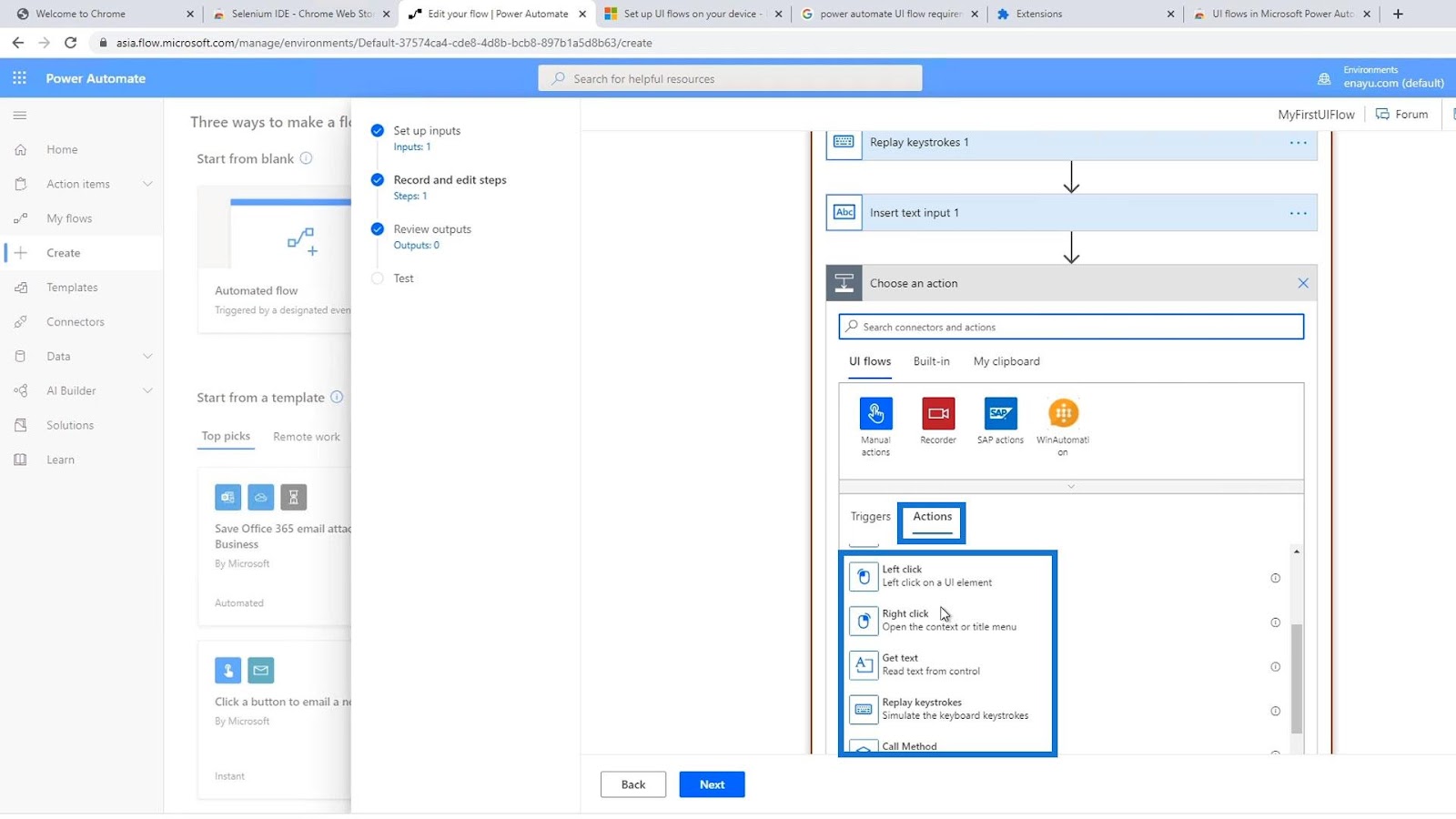Close the Choose an action panel

(1303, 283)
